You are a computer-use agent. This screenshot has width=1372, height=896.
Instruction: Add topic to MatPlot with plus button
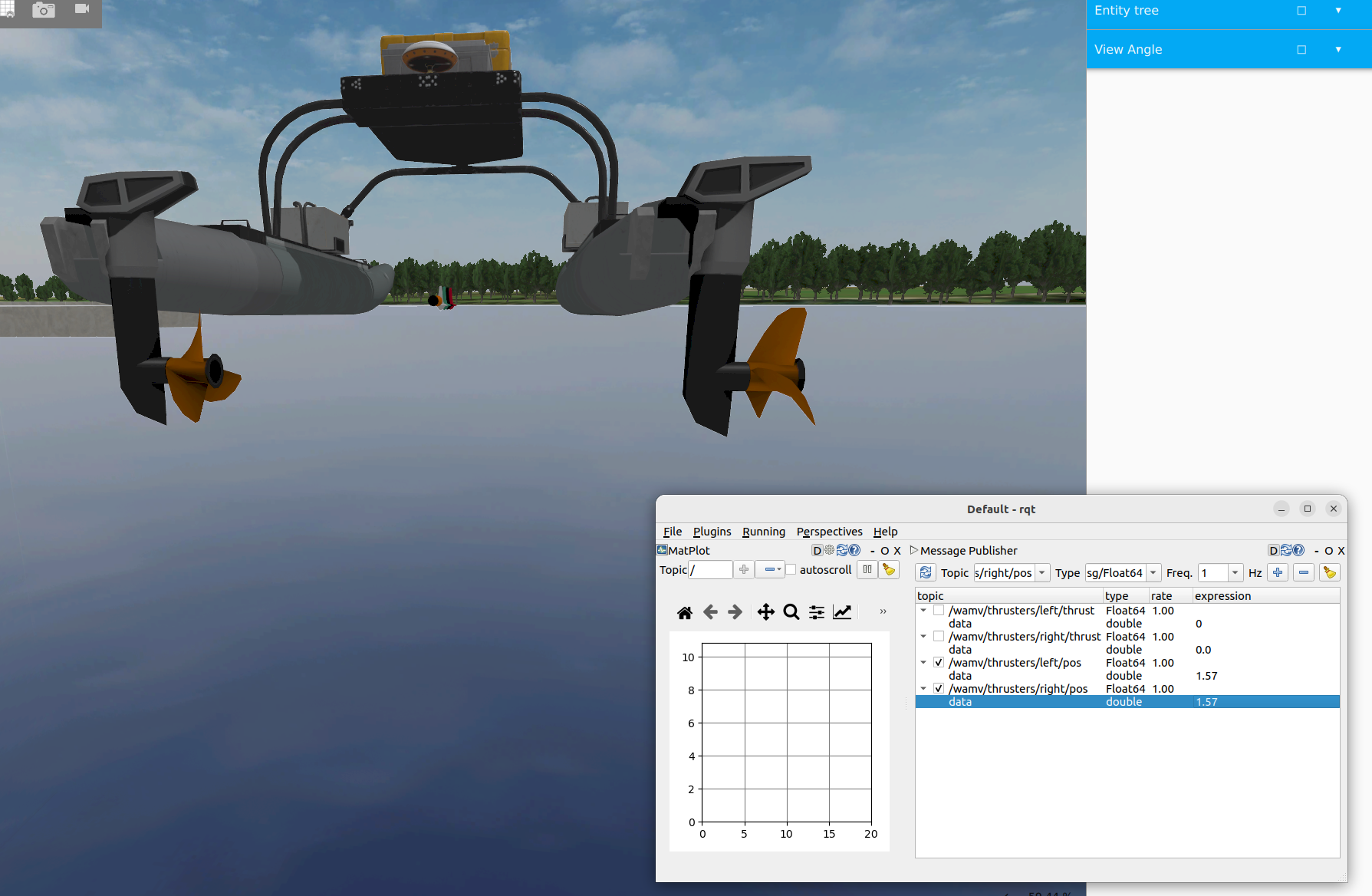[x=744, y=570]
